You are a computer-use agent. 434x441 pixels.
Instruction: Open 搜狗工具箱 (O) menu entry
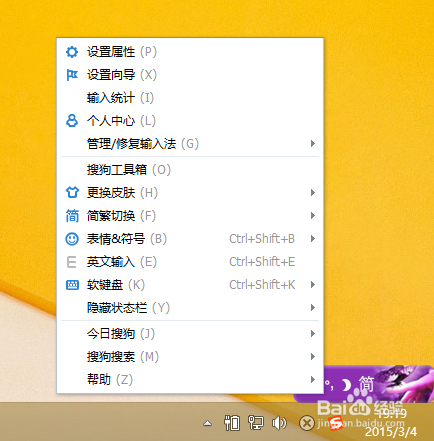(190, 170)
